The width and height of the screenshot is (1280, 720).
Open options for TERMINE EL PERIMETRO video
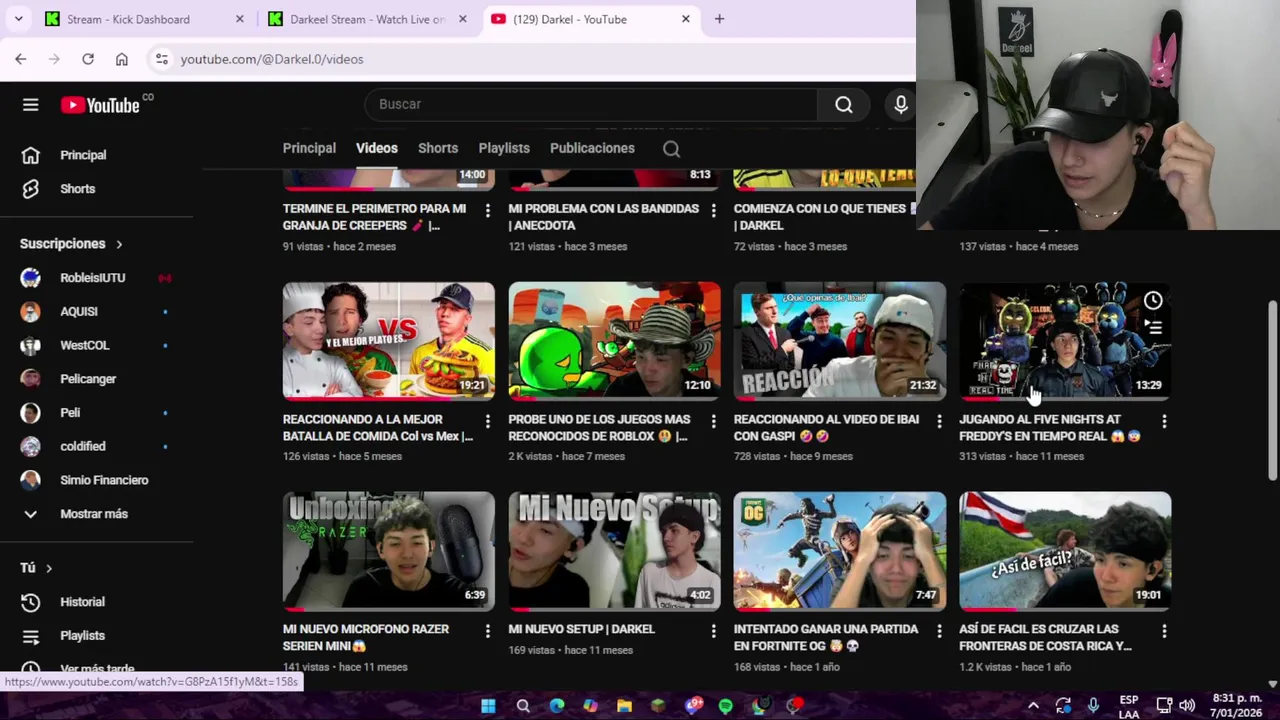pyautogui.click(x=487, y=210)
